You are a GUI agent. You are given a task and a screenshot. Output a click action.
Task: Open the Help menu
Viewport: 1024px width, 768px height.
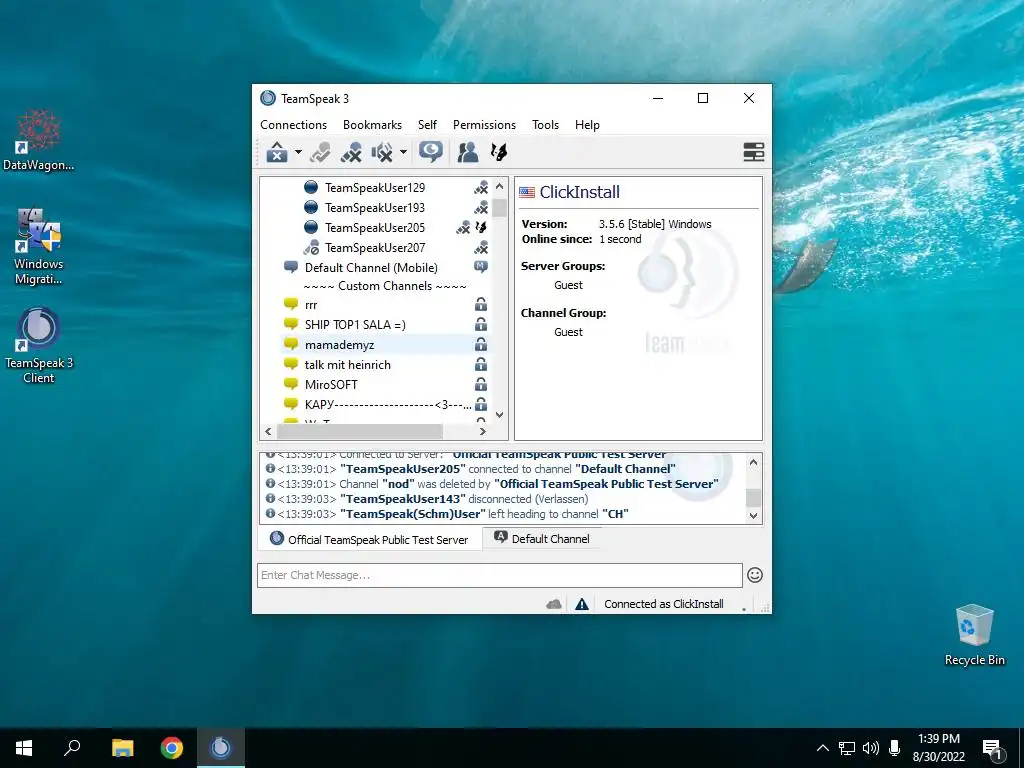pyautogui.click(x=587, y=125)
